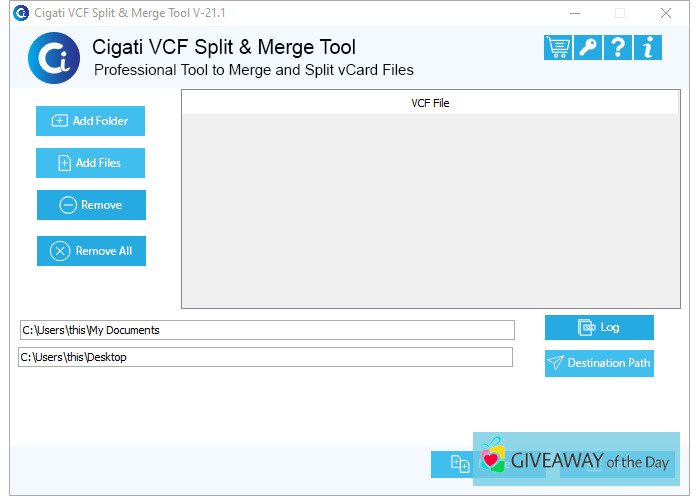This screenshot has width=700, height=496.
Task: Click the Remove button
Action: [91, 205]
